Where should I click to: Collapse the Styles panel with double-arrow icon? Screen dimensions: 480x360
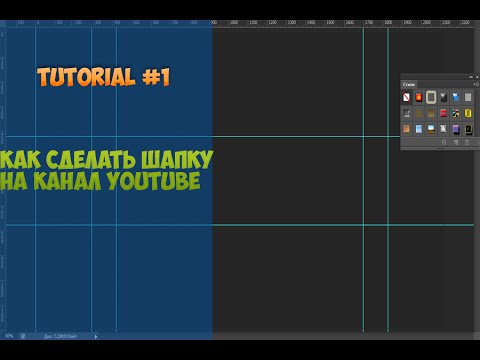click(471, 77)
